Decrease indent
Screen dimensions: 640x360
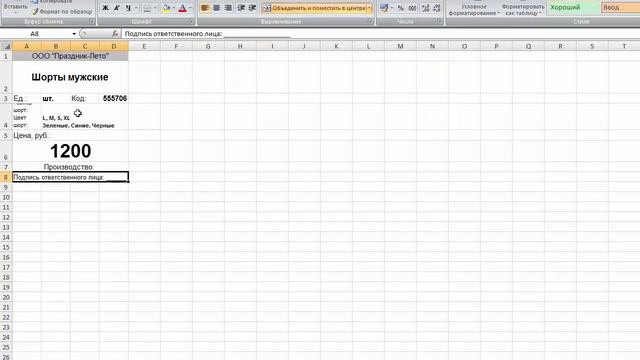[x=241, y=8]
